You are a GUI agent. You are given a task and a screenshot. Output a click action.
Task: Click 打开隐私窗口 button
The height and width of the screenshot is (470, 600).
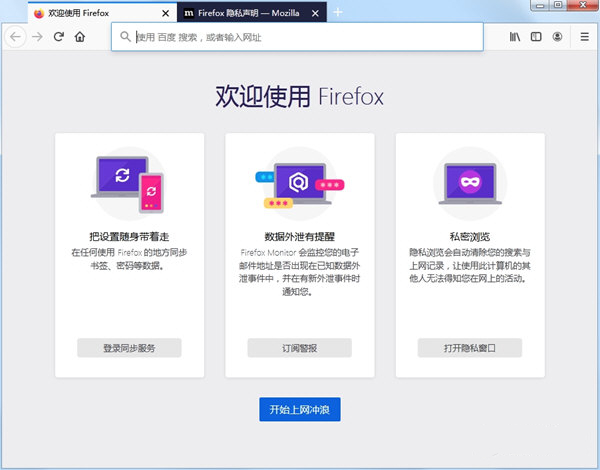(x=470, y=348)
